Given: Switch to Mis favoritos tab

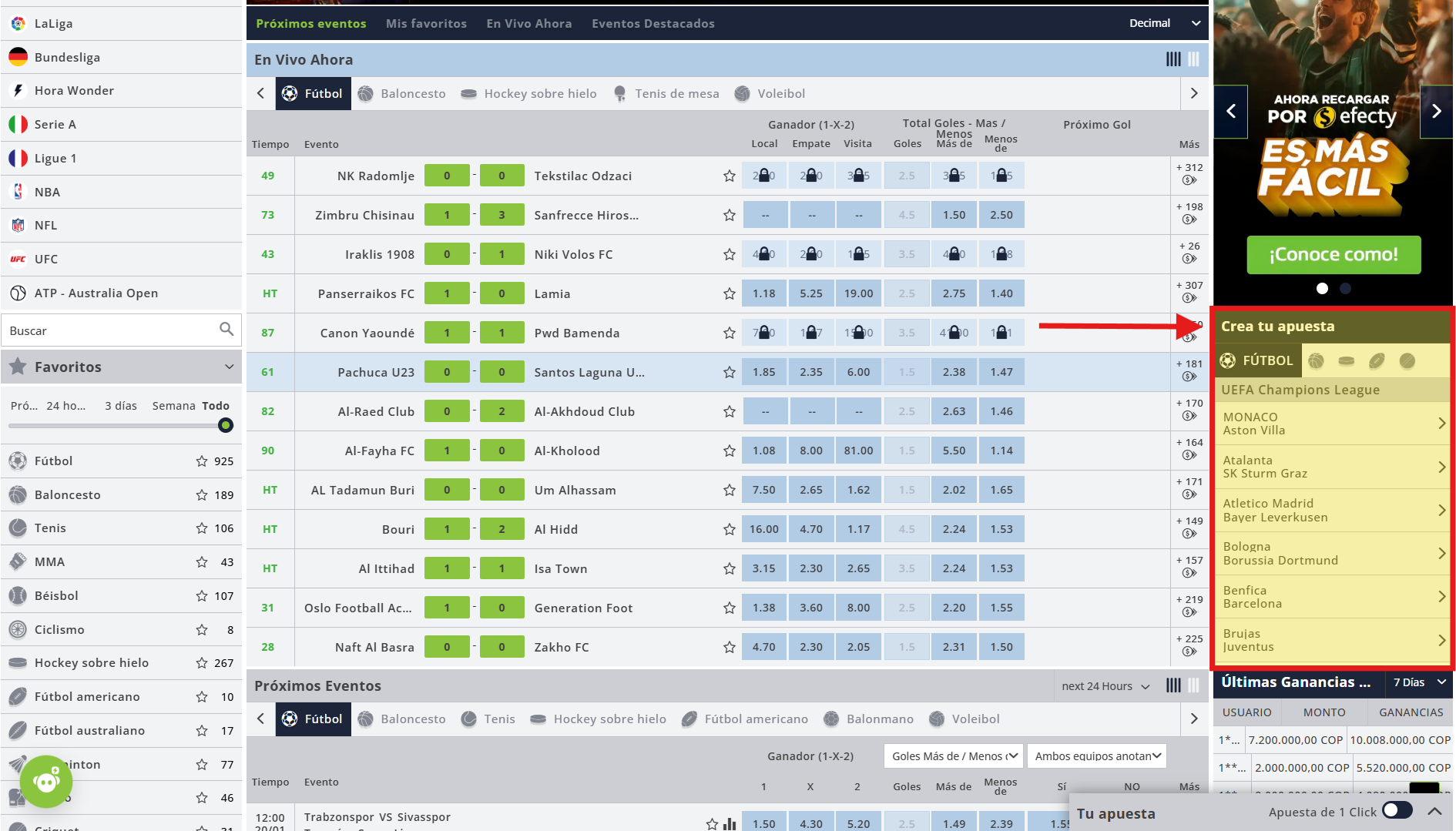Looking at the screenshot, I should click(x=426, y=23).
